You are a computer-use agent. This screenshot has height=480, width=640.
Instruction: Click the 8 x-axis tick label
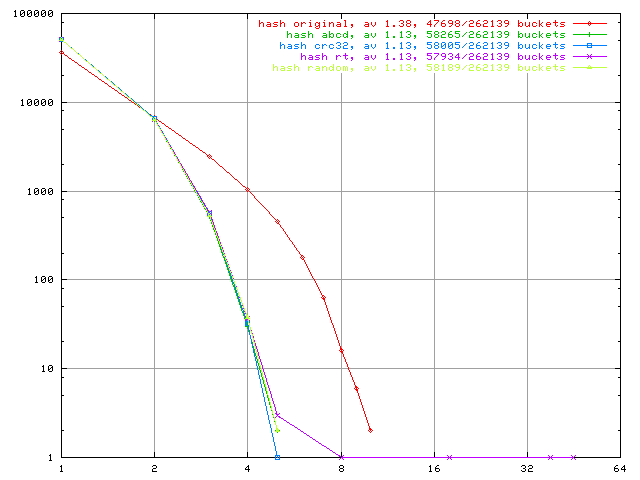(341, 468)
